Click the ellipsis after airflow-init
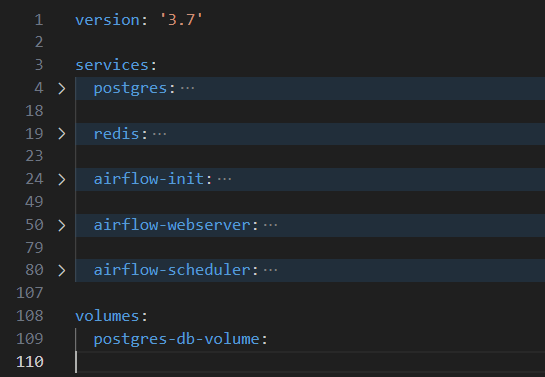Viewport: 545px width, 377px height. tap(224, 179)
